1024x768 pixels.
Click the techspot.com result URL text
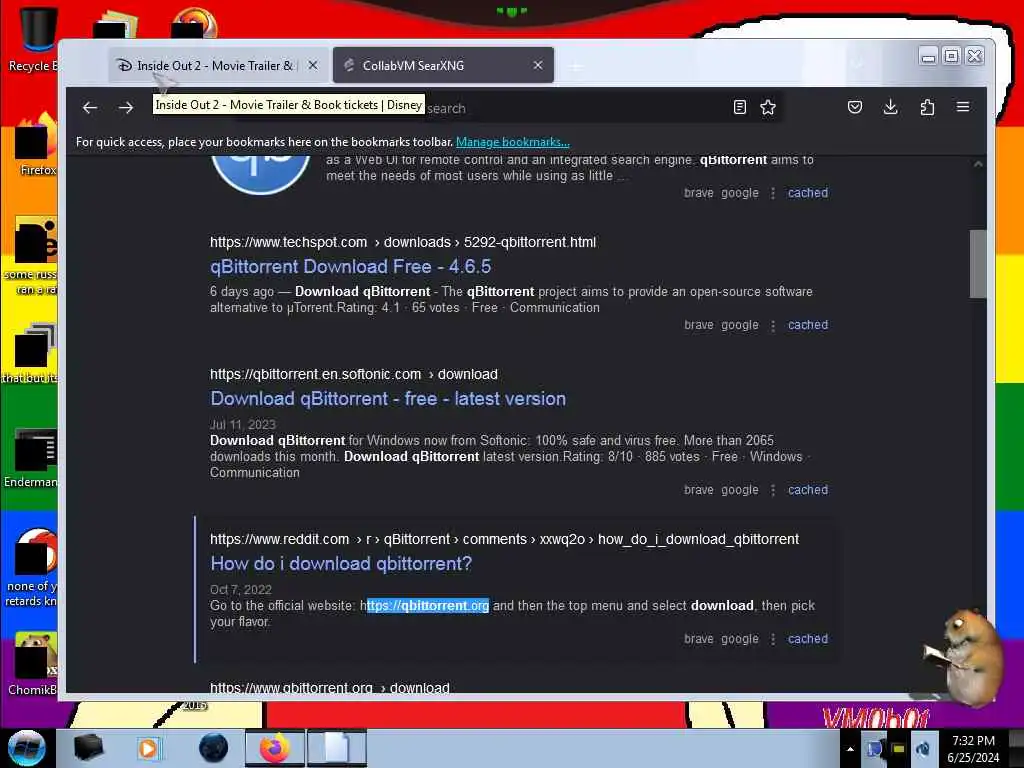coord(403,242)
